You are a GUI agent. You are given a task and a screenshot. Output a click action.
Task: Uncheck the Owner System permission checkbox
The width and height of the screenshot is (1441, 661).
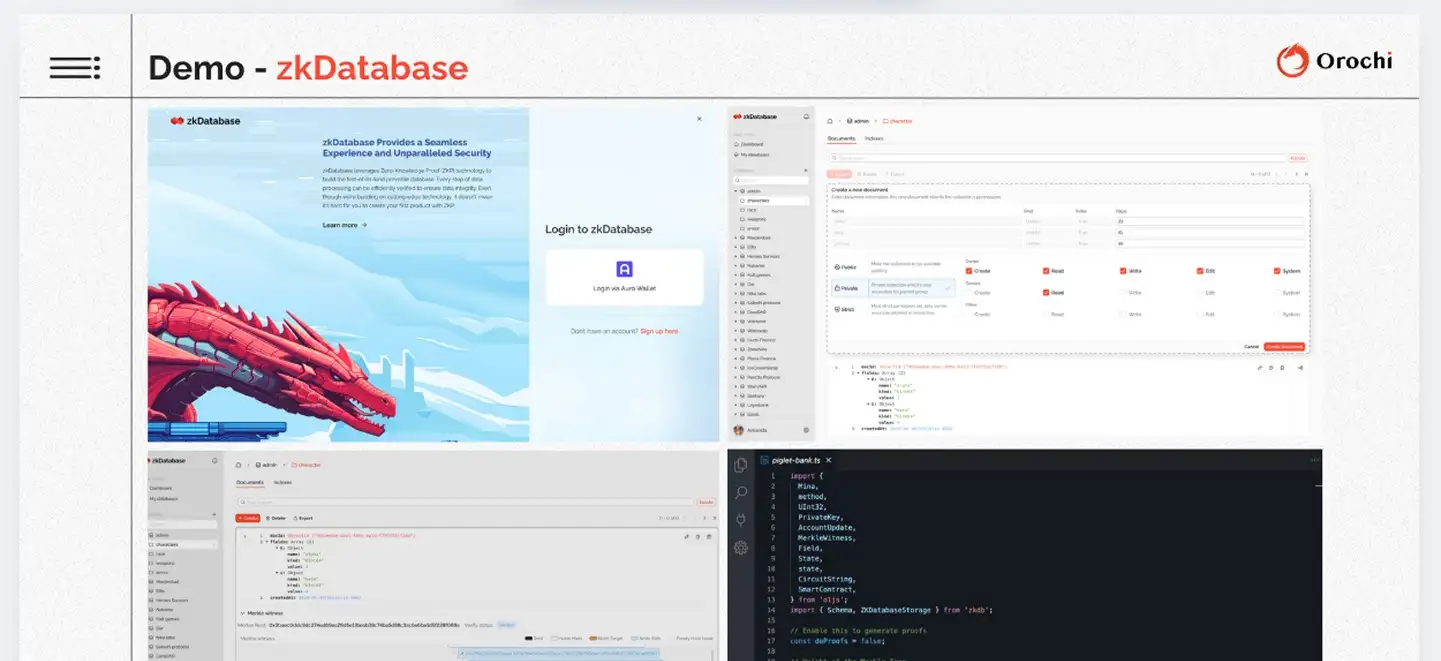(x=1277, y=271)
